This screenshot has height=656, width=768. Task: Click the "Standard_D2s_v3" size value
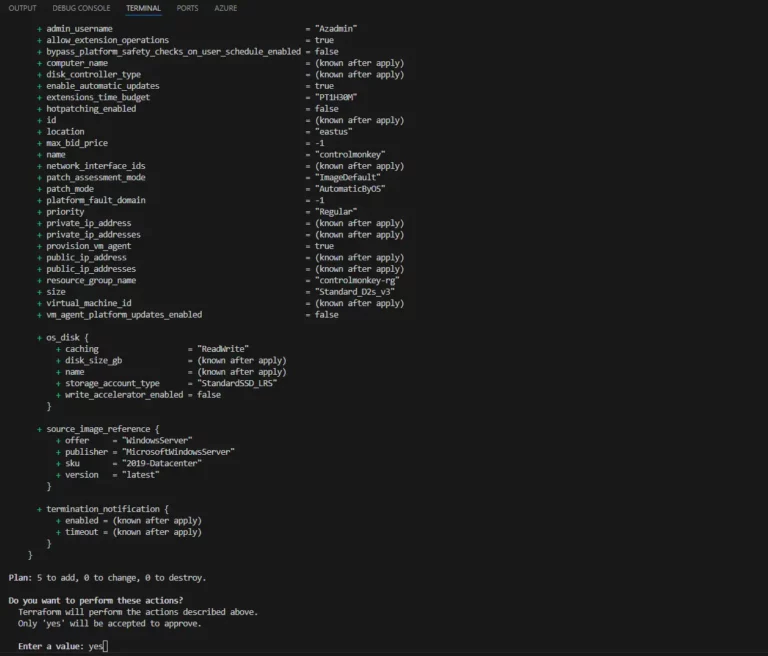coord(355,292)
